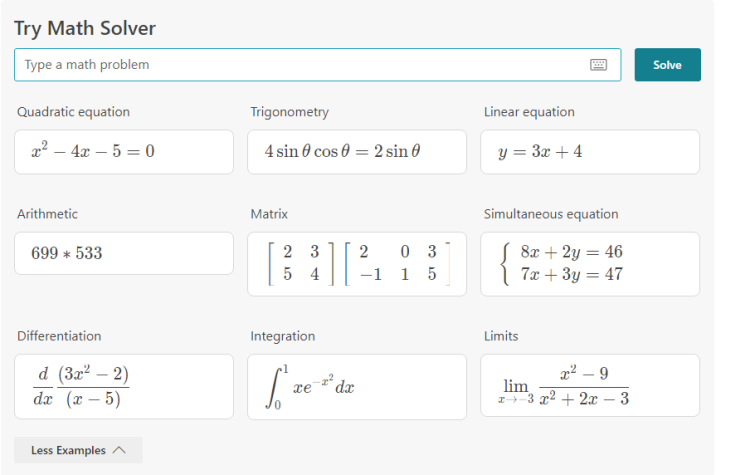The width and height of the screenshot is (750, 475).
Task: Click the Differentiation category label
Action: [59, 336]
